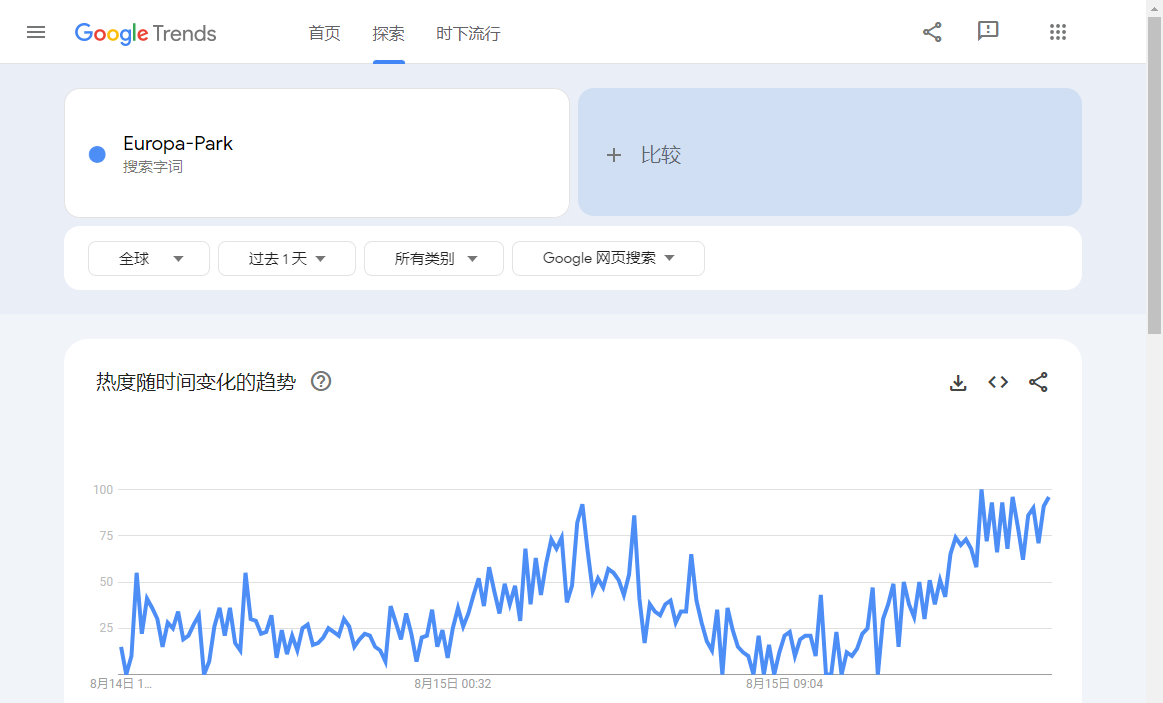Open the Google 网页搜索 dropdown
The width and height of the screenshot is (1163, 703).
[608, 258]
